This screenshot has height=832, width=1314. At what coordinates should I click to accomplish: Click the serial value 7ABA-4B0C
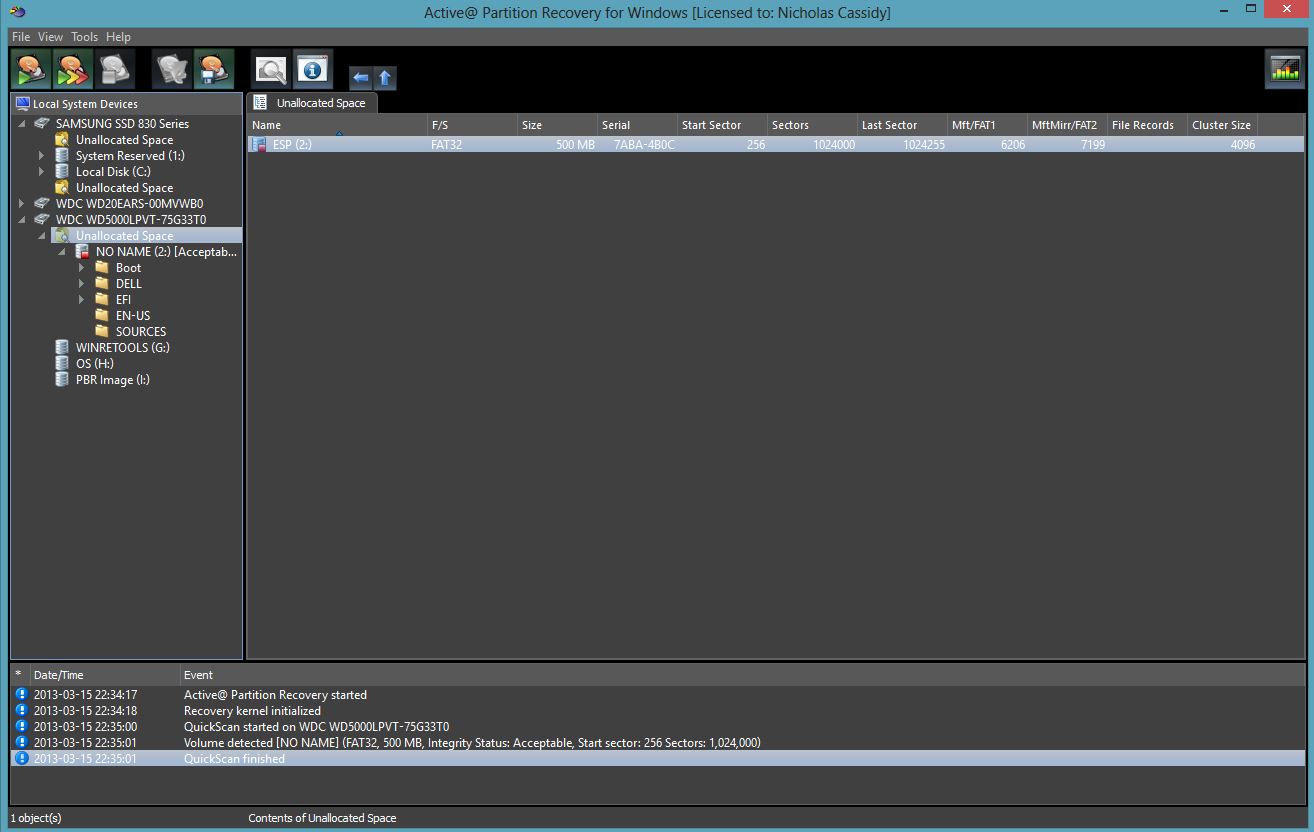[x=644, y=145]
